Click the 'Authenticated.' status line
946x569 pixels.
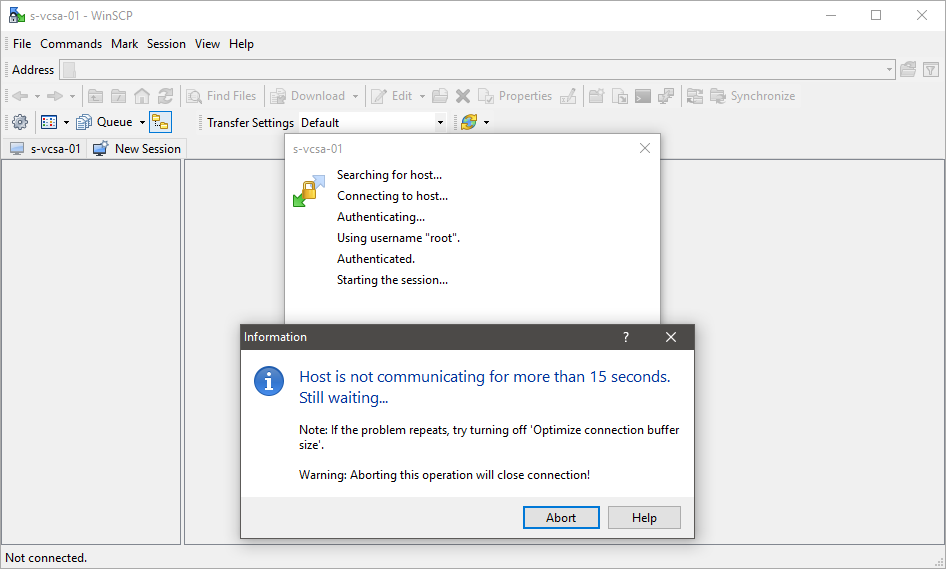376,259
